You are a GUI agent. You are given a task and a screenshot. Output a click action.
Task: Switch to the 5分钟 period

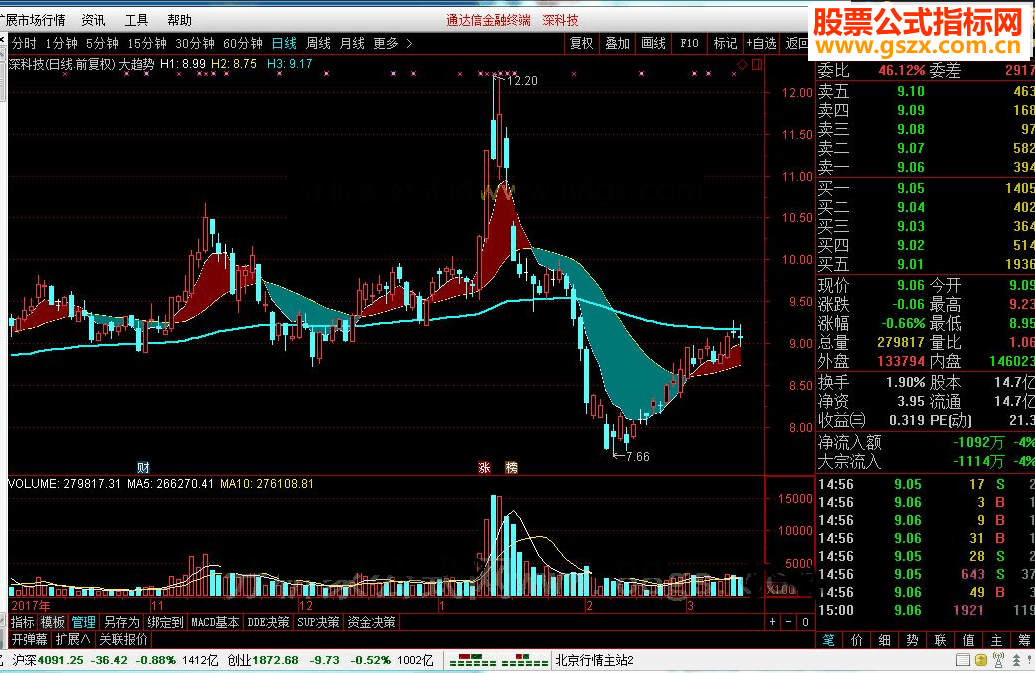point(102,44)
